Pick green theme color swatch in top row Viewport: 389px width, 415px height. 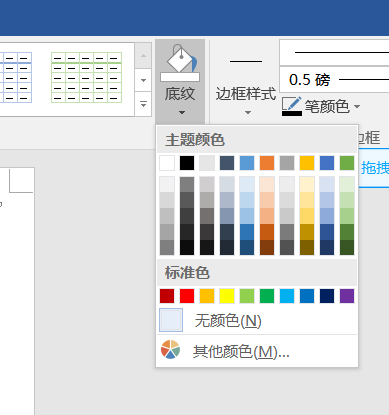click(347, 163)
